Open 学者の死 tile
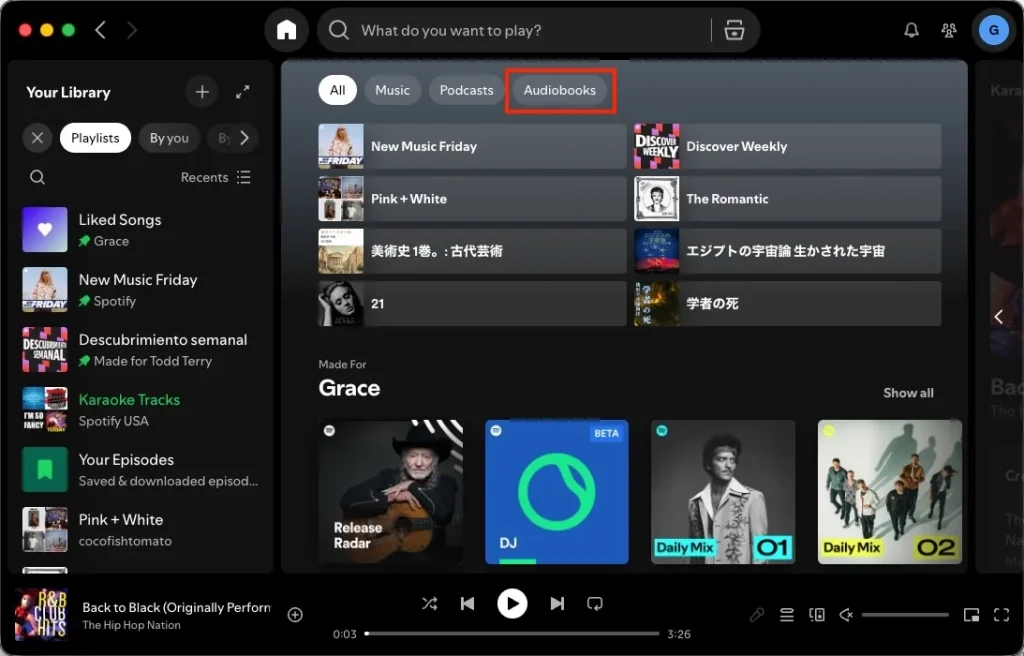The image size is (1024, 656). (788, 303)
